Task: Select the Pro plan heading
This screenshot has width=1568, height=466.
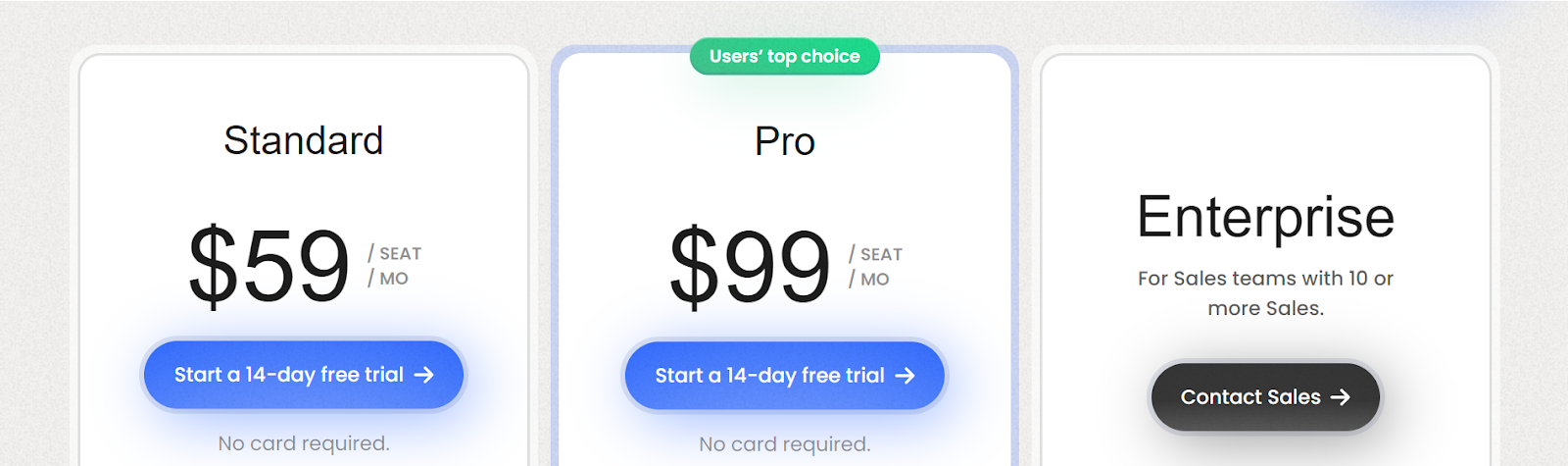Action: tap(784, 141)
